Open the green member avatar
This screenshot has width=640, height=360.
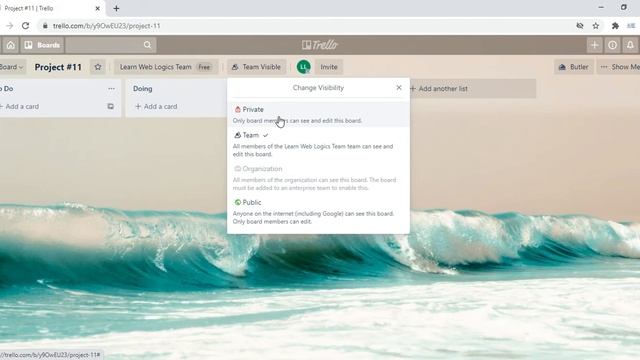point(303,67)
